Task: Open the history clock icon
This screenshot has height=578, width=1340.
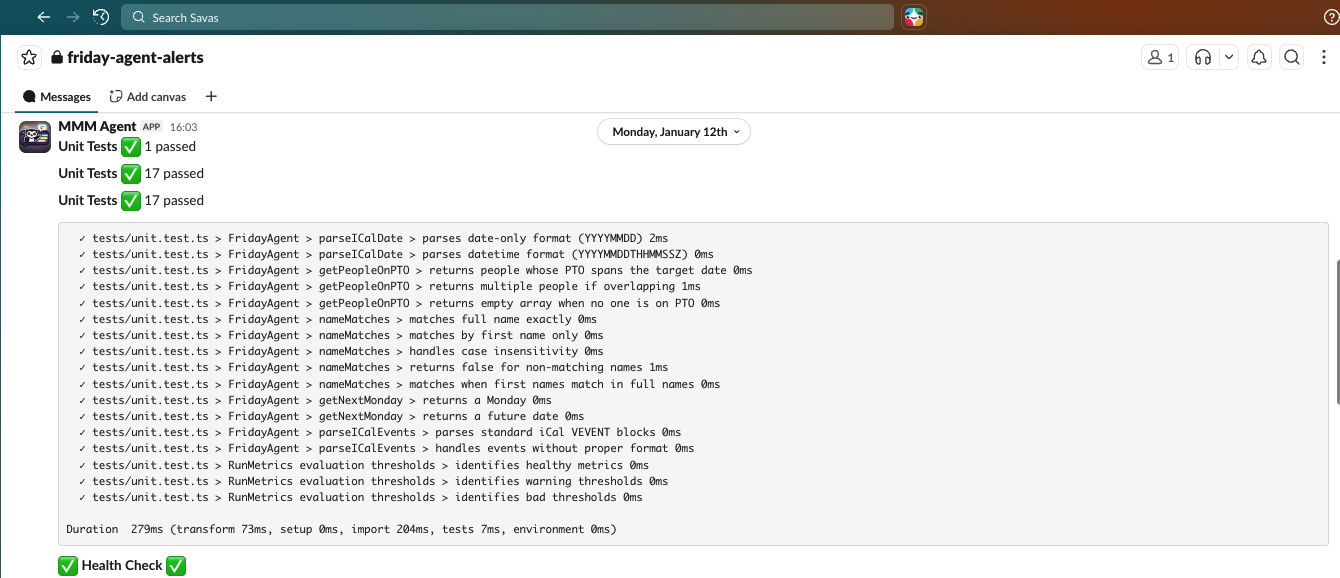Action: [100, 17]
